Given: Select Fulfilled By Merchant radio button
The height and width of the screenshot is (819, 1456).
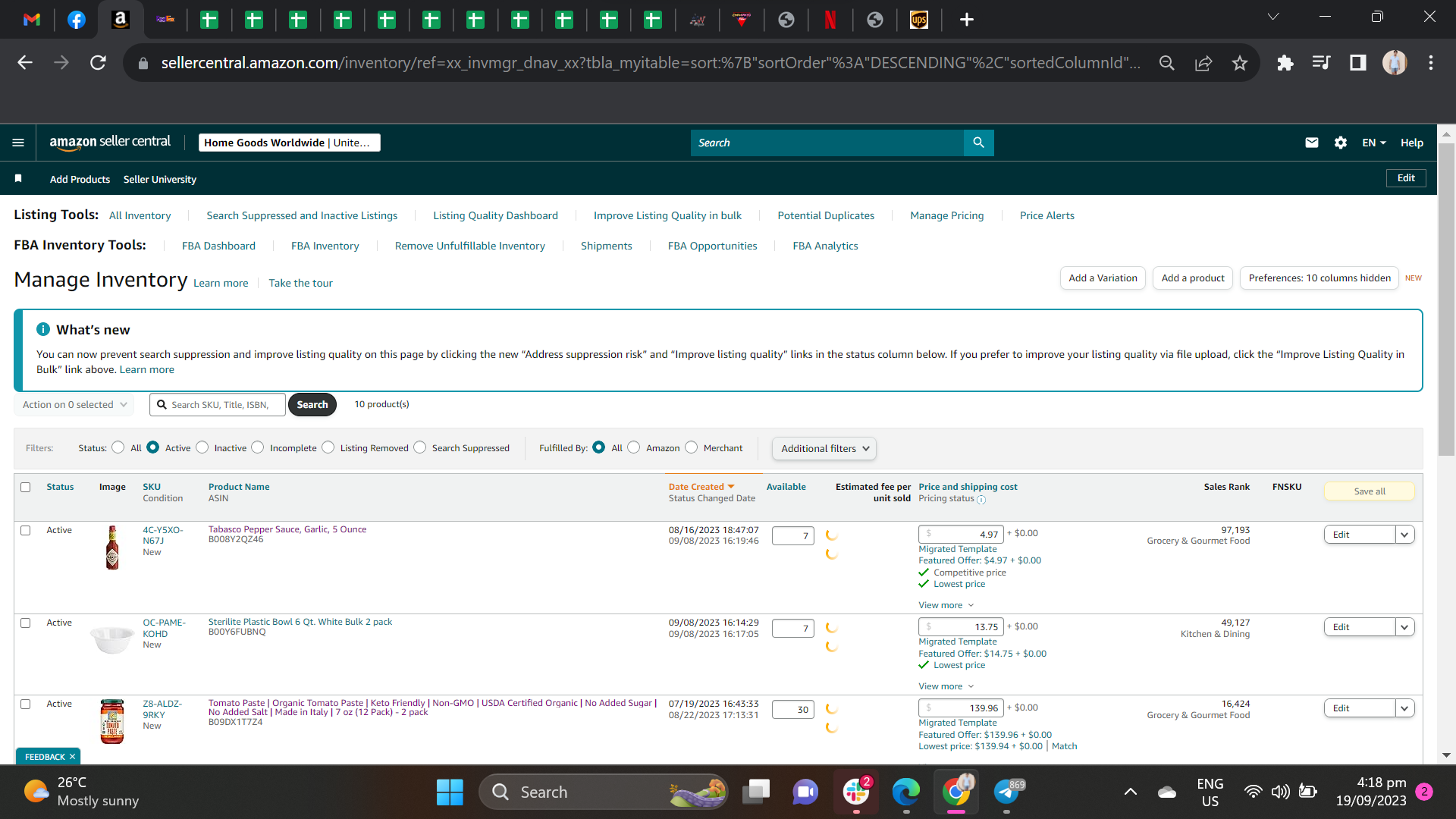Looking at the screenshot, I should 692,447.
